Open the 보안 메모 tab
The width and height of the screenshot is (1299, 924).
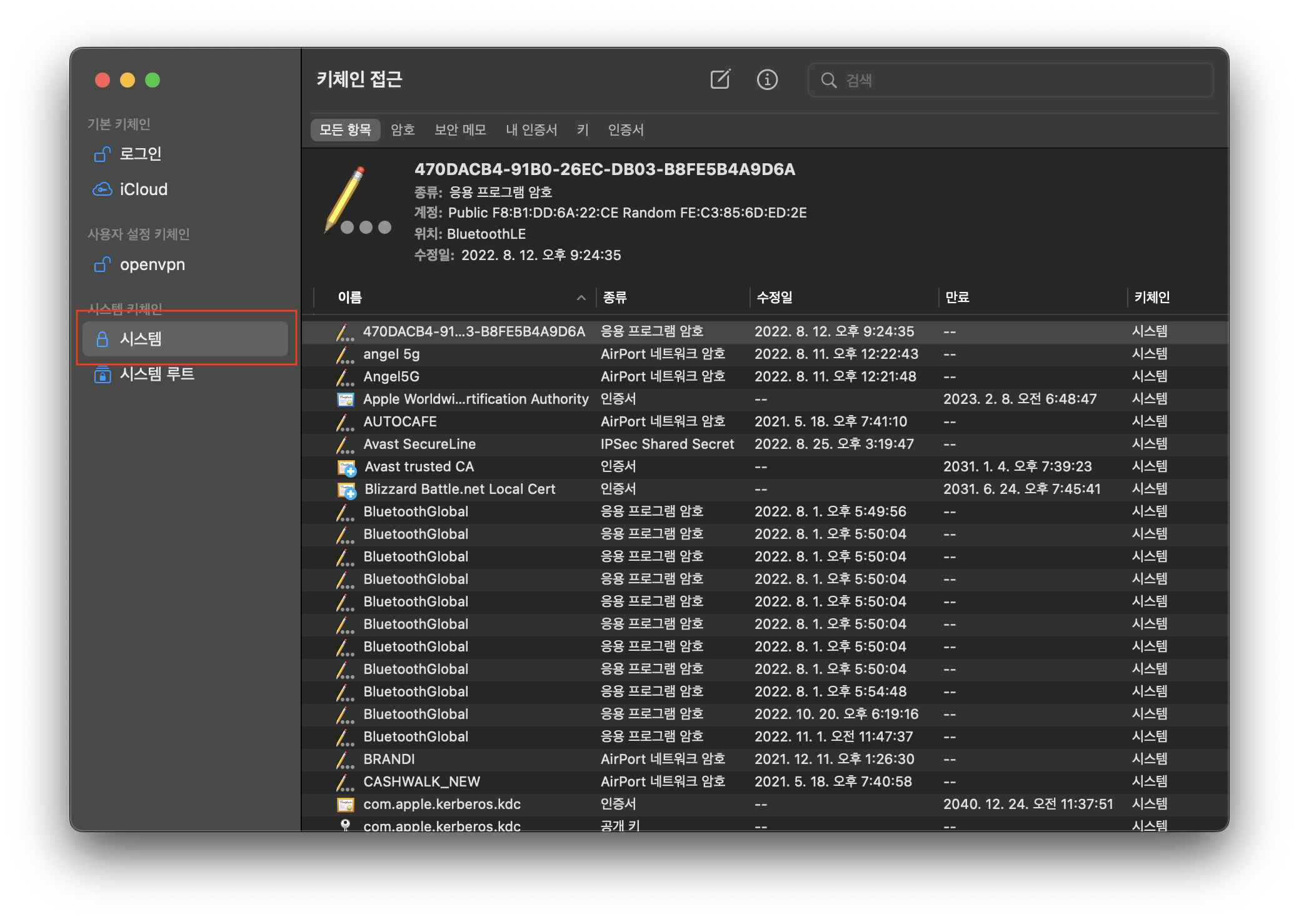point(460,130)
